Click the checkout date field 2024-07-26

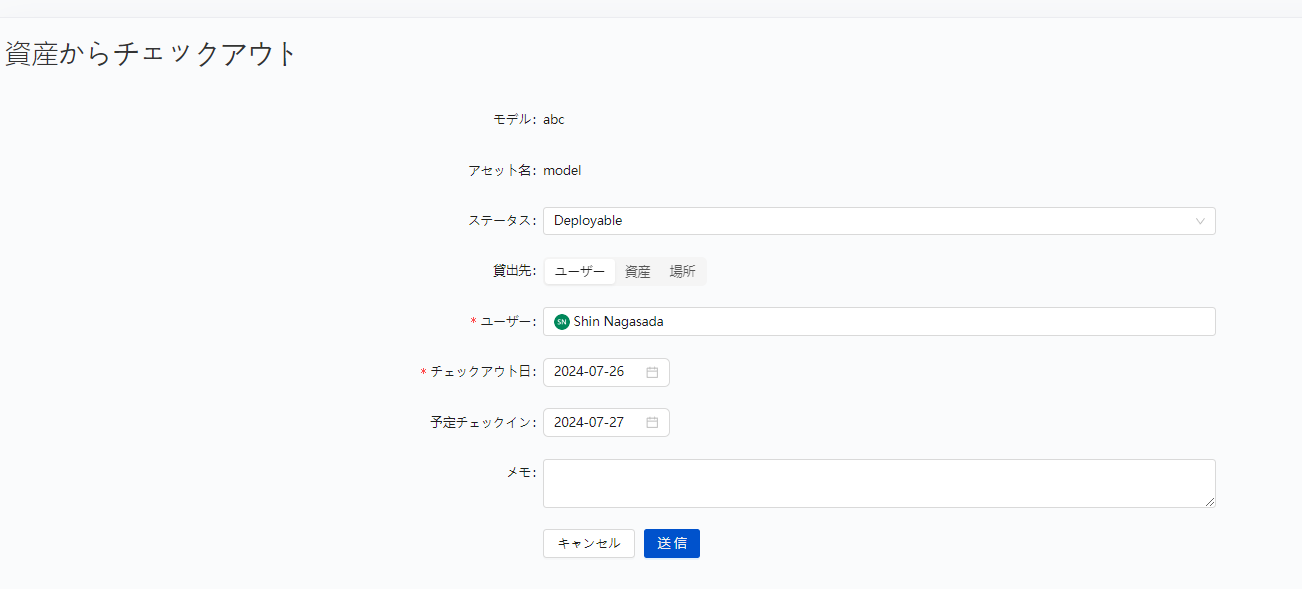[590, 372]
